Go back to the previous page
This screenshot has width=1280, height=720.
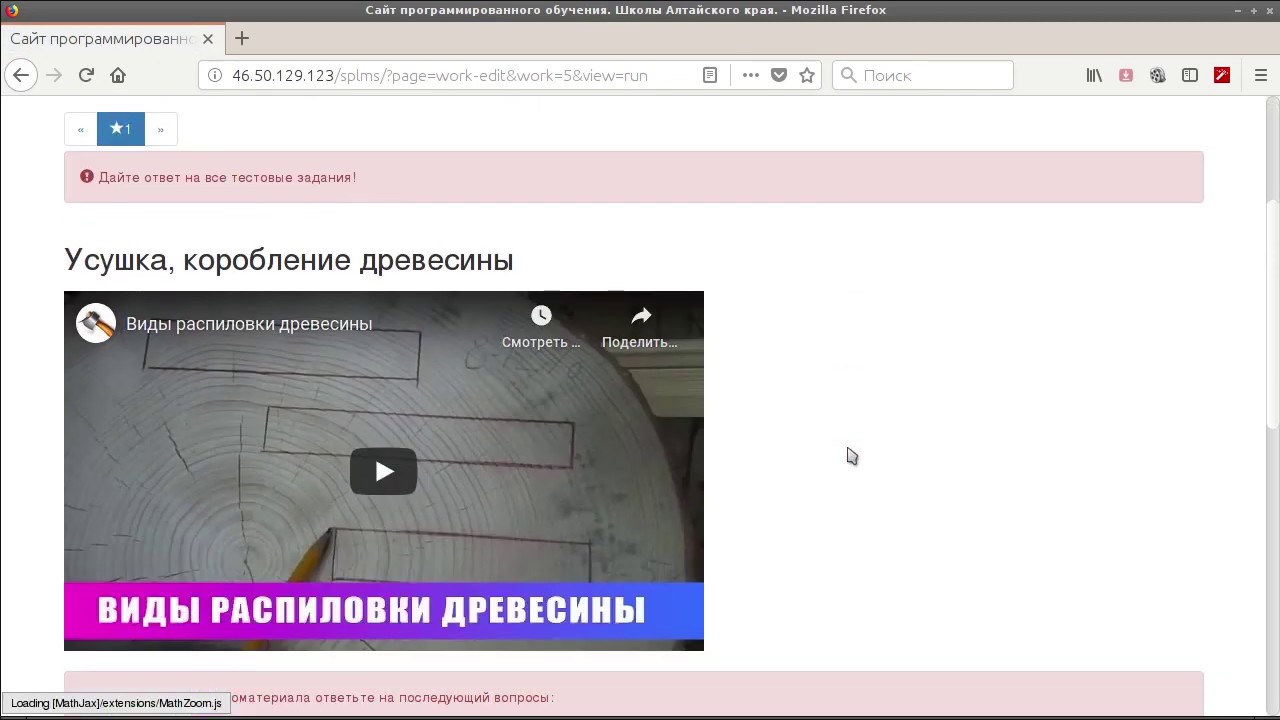click(x=21, y=75)
